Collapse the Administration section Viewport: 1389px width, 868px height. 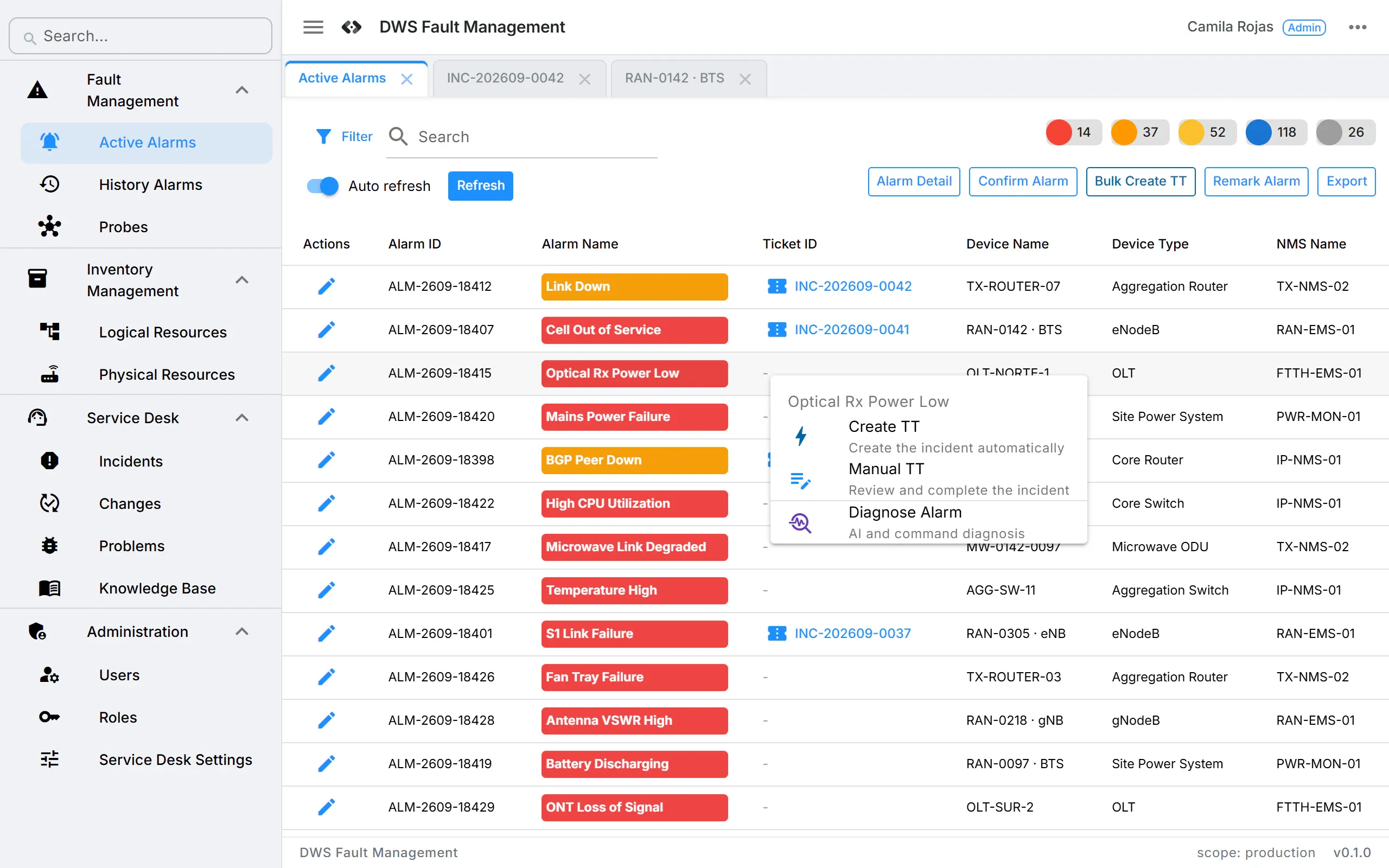(x=242, y=631)
